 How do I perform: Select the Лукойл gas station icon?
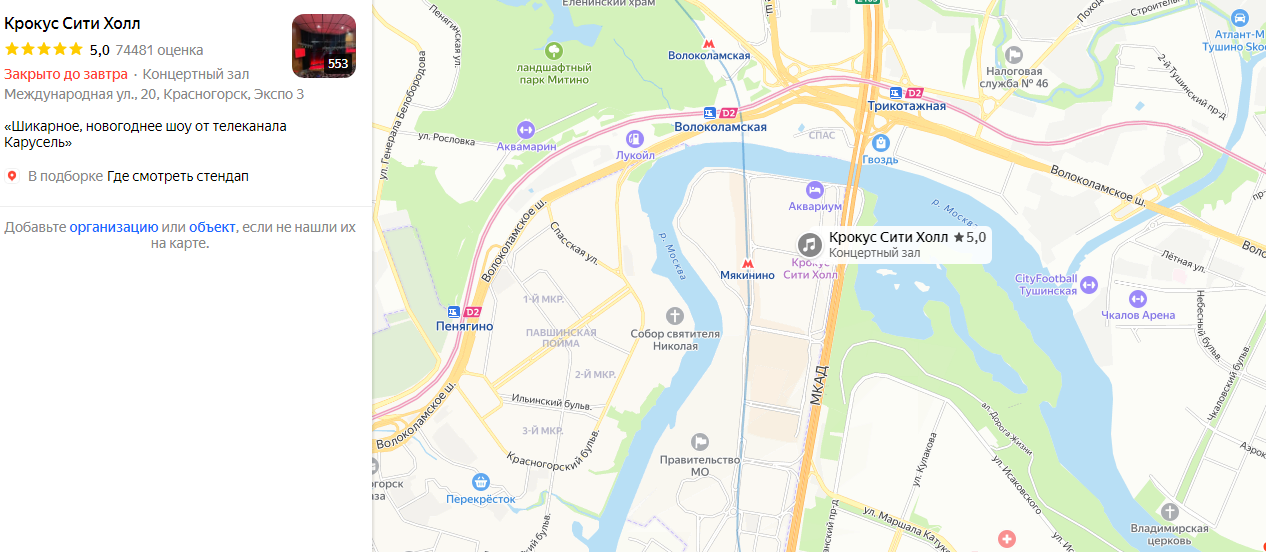[634, 139]
